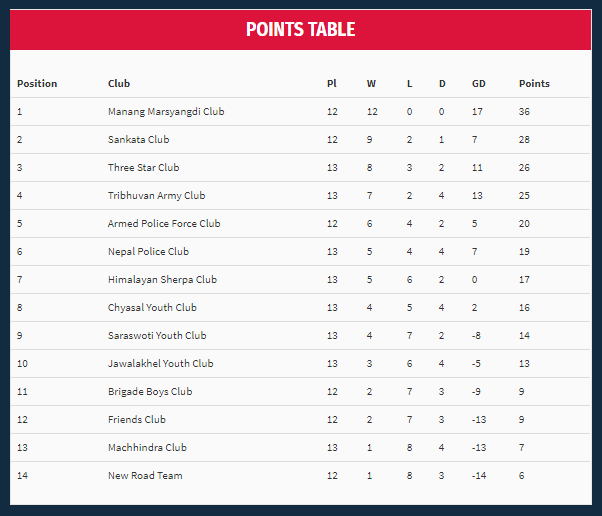Click Jawalakhel Youth Club name
The width and height of the screenshot is (602, 516).
click(x=160, y=364)
